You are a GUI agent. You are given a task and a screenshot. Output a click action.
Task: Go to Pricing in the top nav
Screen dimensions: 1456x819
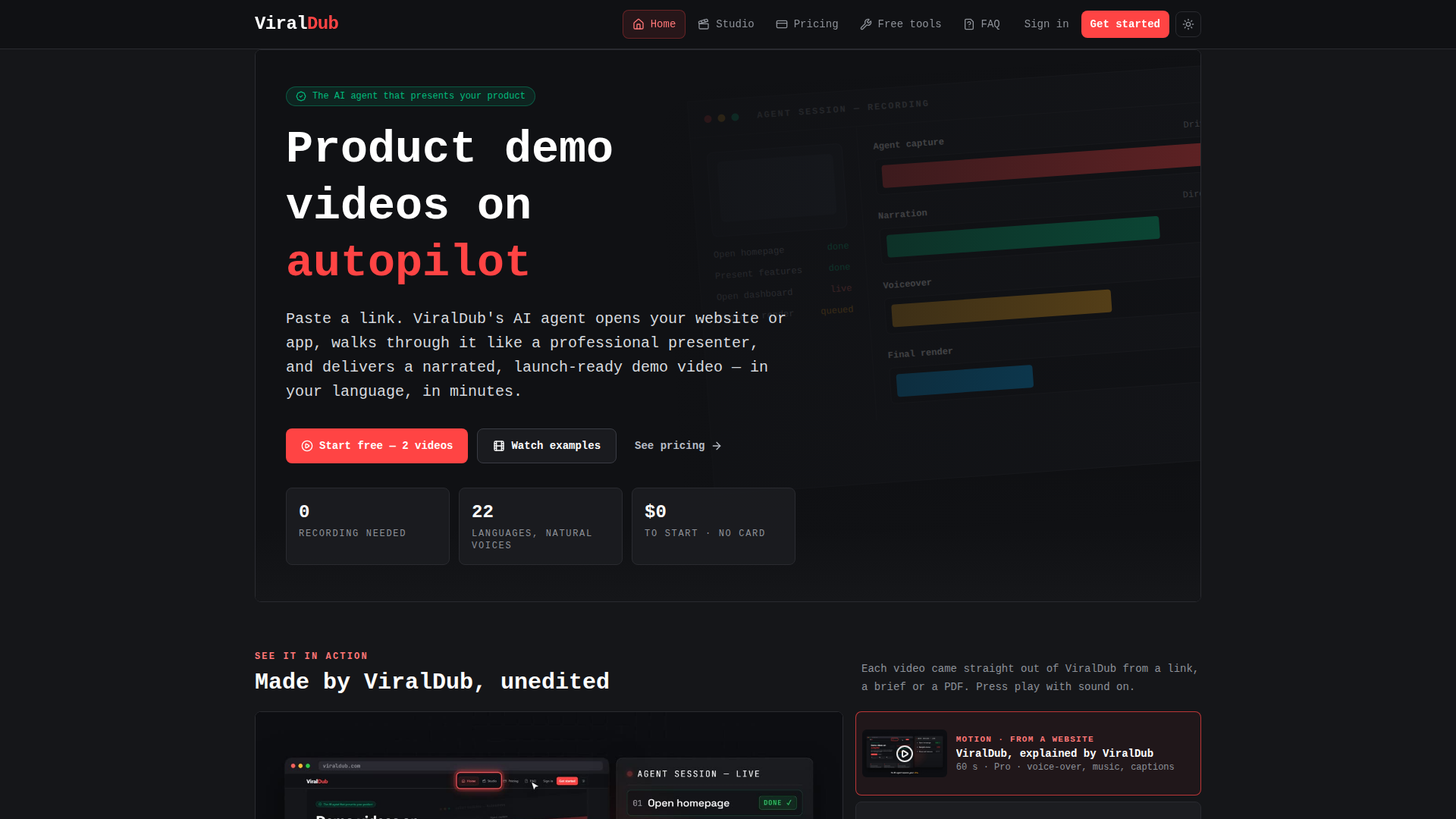click(807, 24)
